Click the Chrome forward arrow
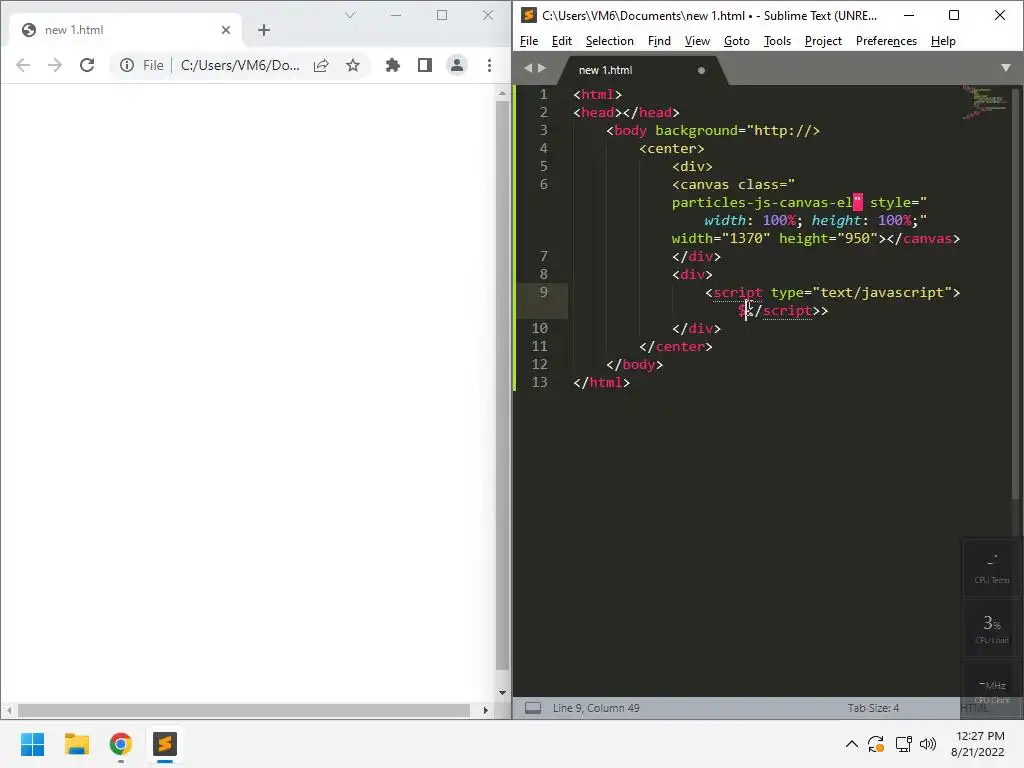This screenshot has height=768, width=1024. (55, 65)
